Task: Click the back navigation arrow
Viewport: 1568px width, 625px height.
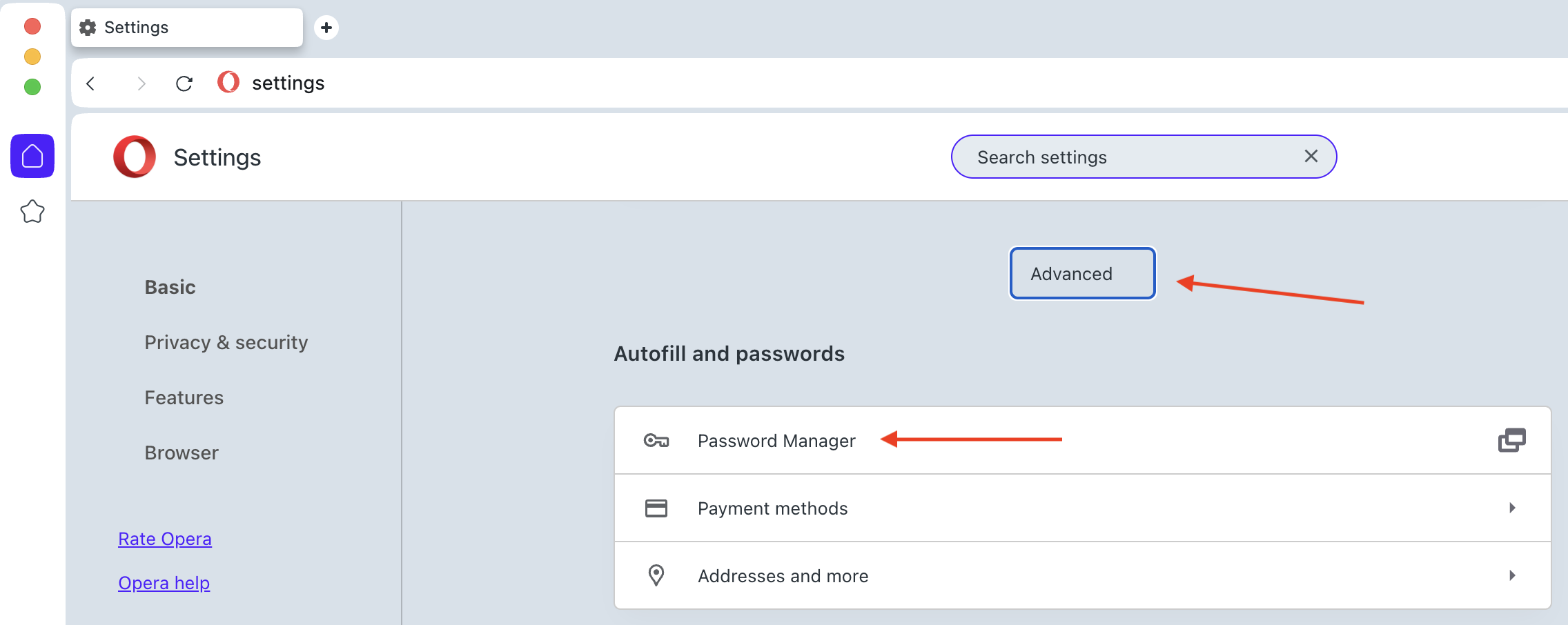Action: point(90,83)
